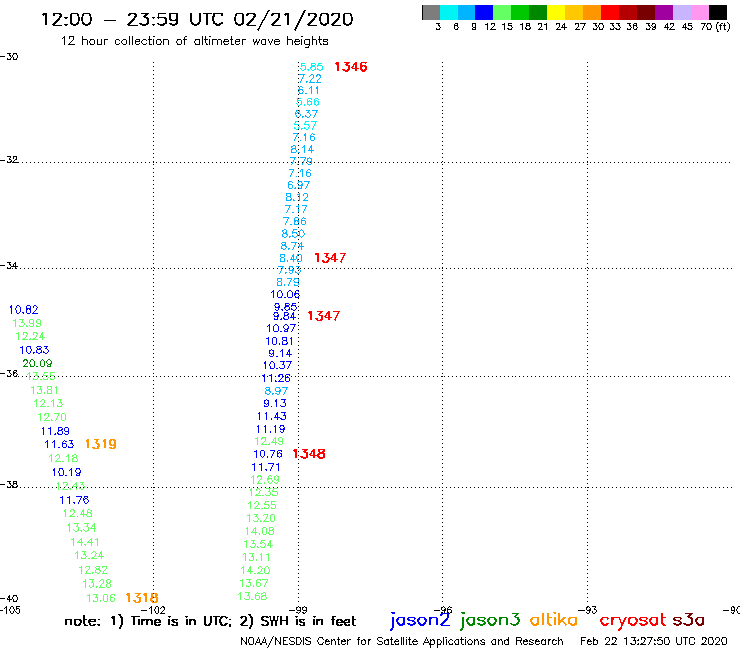Click the latitude axis label -32
This screenshot has height=650, width=740.
9,160
